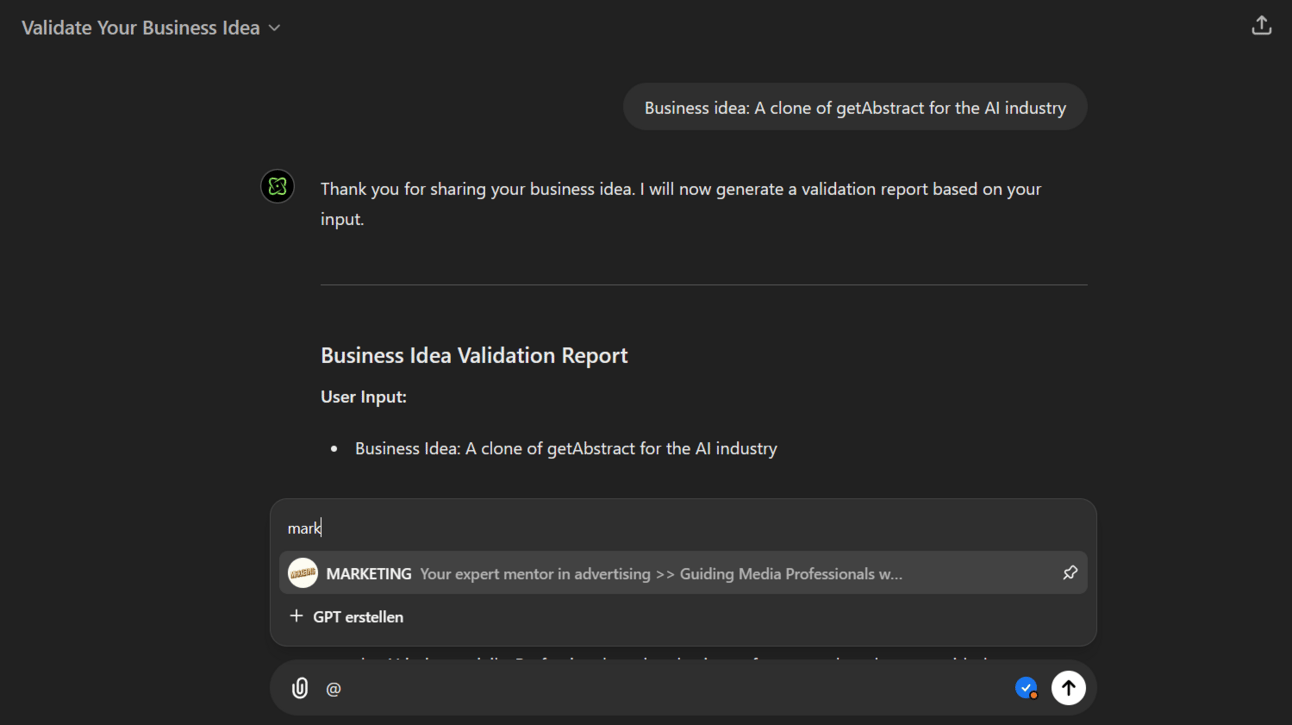
Task: Attach a file with the paperclip icon
Action: click(x=299, y=688)
